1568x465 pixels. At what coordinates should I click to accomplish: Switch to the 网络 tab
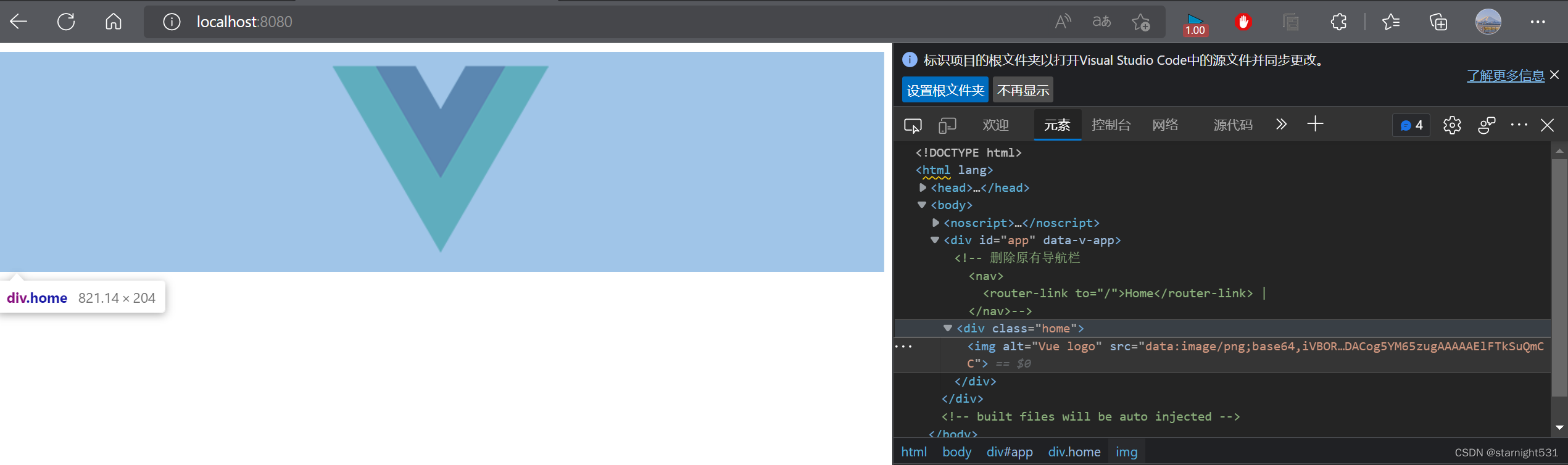point(1165,125)
